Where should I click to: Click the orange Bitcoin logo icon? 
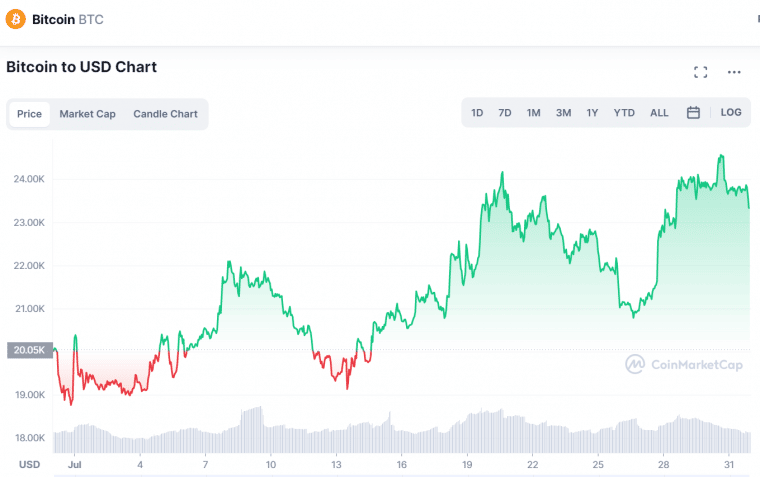click(x=16, y=19)
